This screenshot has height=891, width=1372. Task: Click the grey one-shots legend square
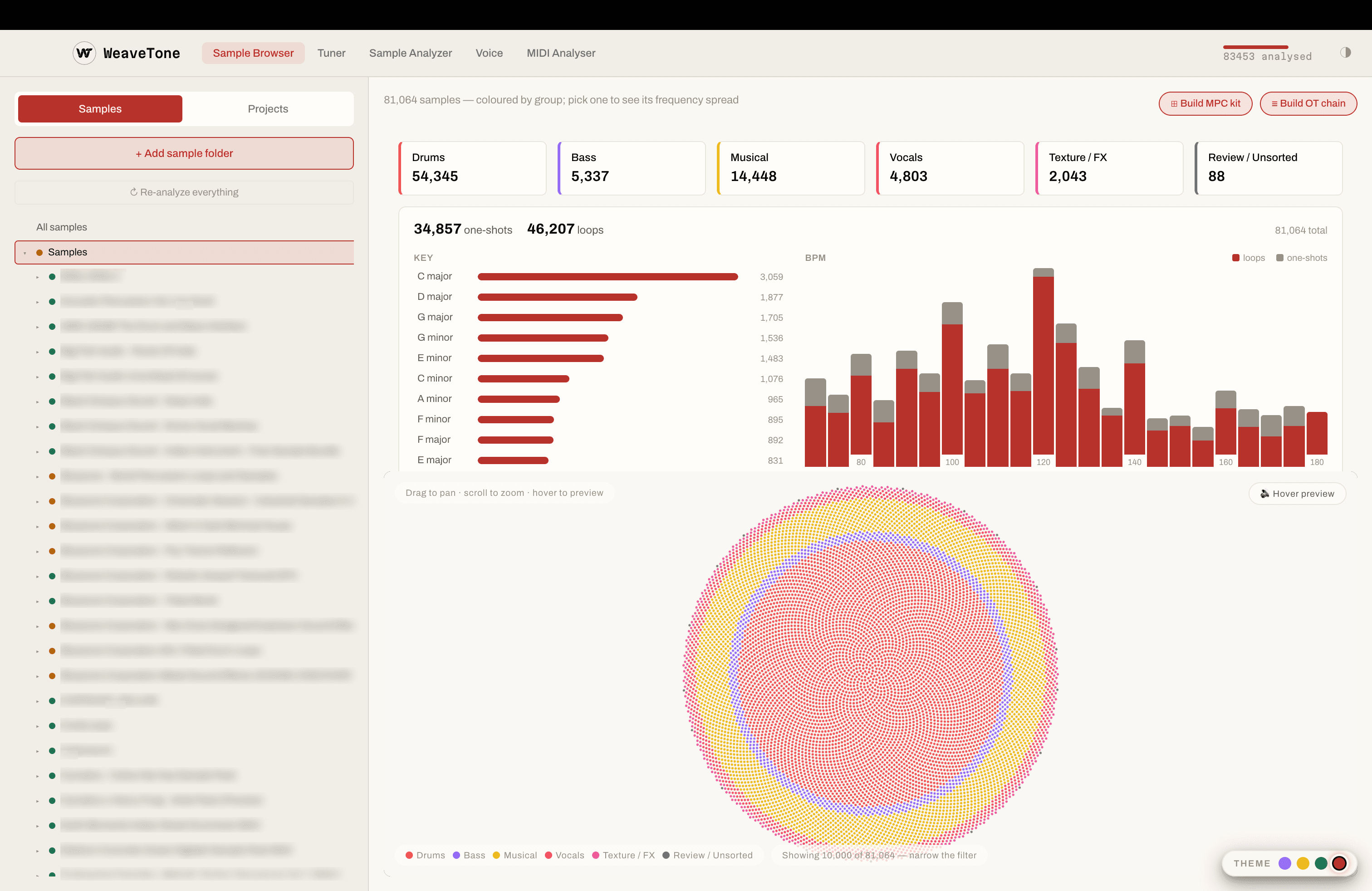pyautogui.click(x=1280, y=258)
